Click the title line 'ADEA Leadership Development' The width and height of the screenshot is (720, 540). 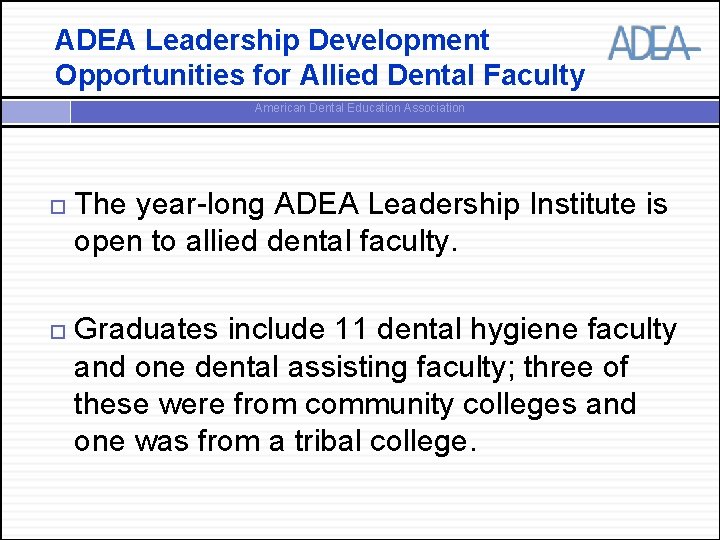pos(272,41)
